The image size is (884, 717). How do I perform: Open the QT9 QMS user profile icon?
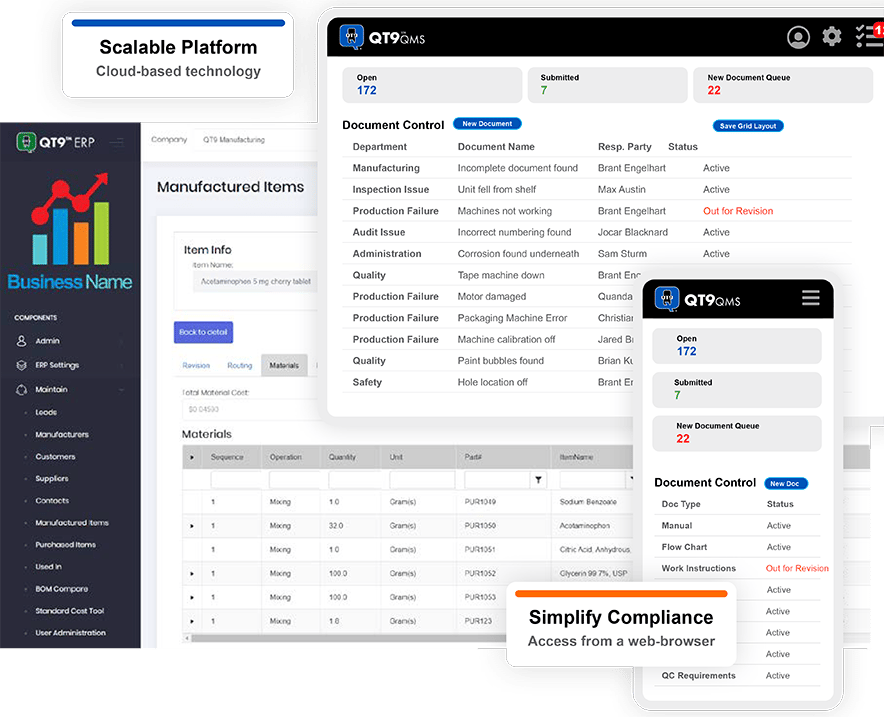click(799, 36)
